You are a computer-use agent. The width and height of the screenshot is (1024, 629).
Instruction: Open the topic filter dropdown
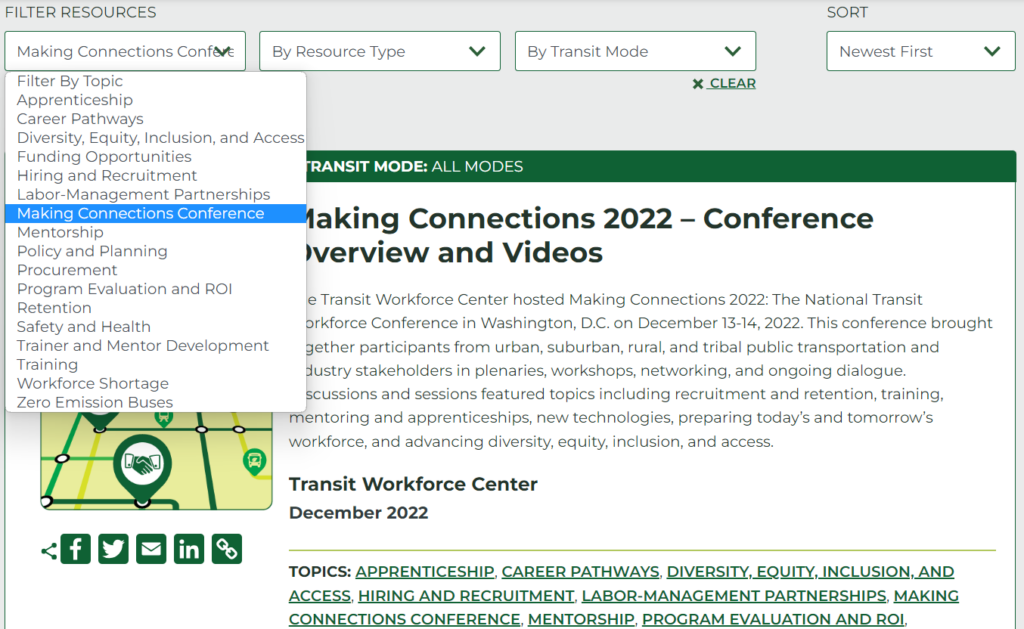(125, 51)
